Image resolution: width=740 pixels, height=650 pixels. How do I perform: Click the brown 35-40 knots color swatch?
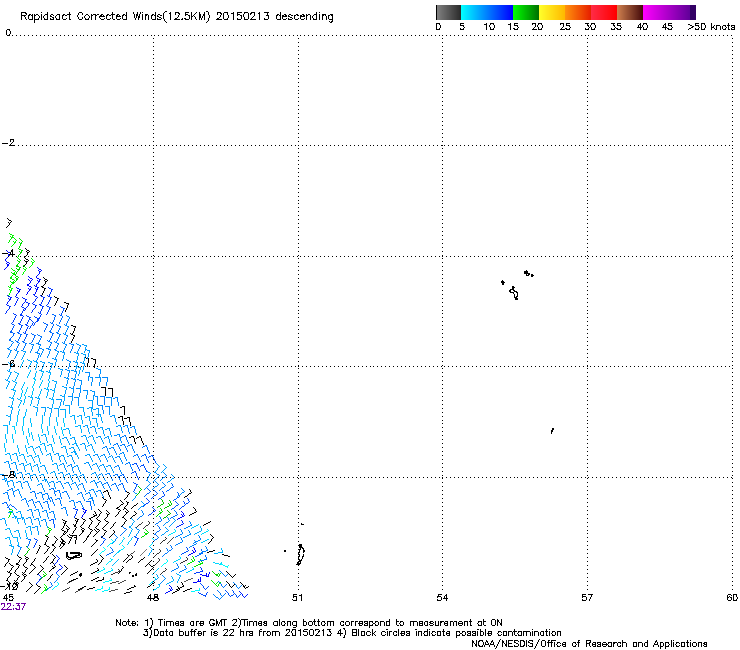pos(630,12)
